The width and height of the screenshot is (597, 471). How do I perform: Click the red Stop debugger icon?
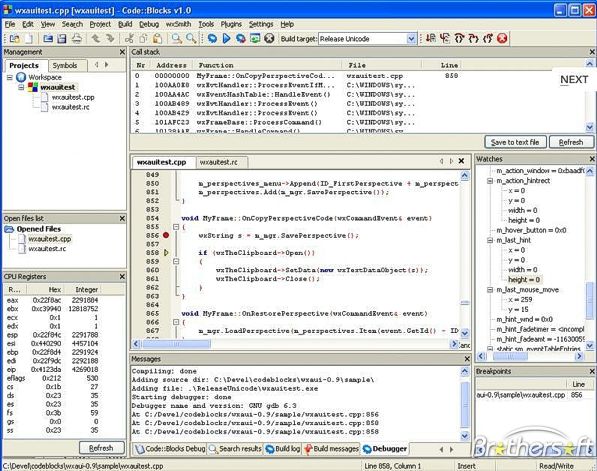[502, 38]
